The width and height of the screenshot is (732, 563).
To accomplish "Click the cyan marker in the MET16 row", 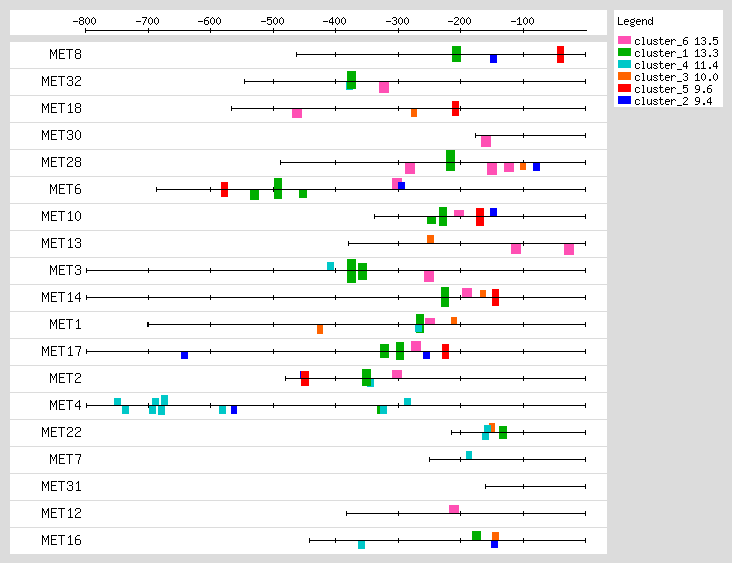I will click(361, 545).
